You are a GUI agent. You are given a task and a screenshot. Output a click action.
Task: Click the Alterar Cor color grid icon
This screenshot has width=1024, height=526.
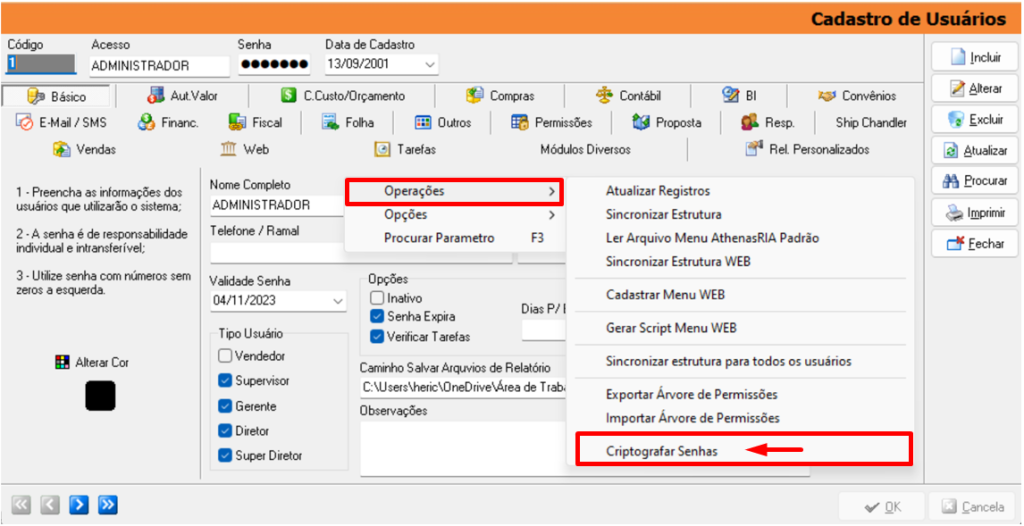coord(63,363)
